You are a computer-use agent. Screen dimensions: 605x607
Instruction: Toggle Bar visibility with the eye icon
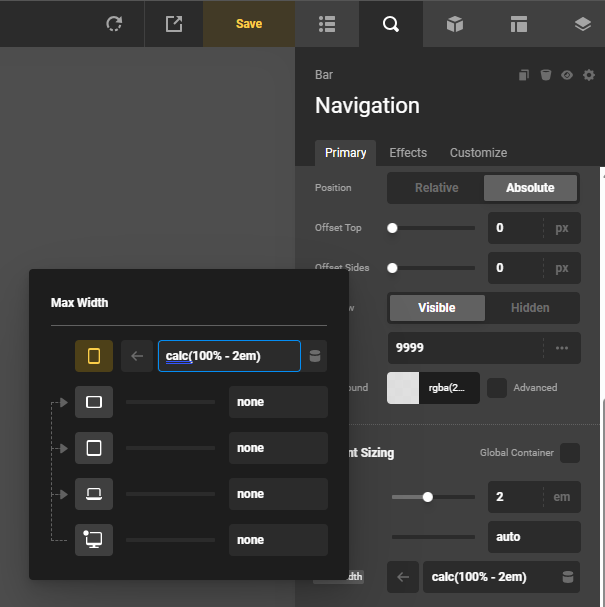[x=567, y=75]
